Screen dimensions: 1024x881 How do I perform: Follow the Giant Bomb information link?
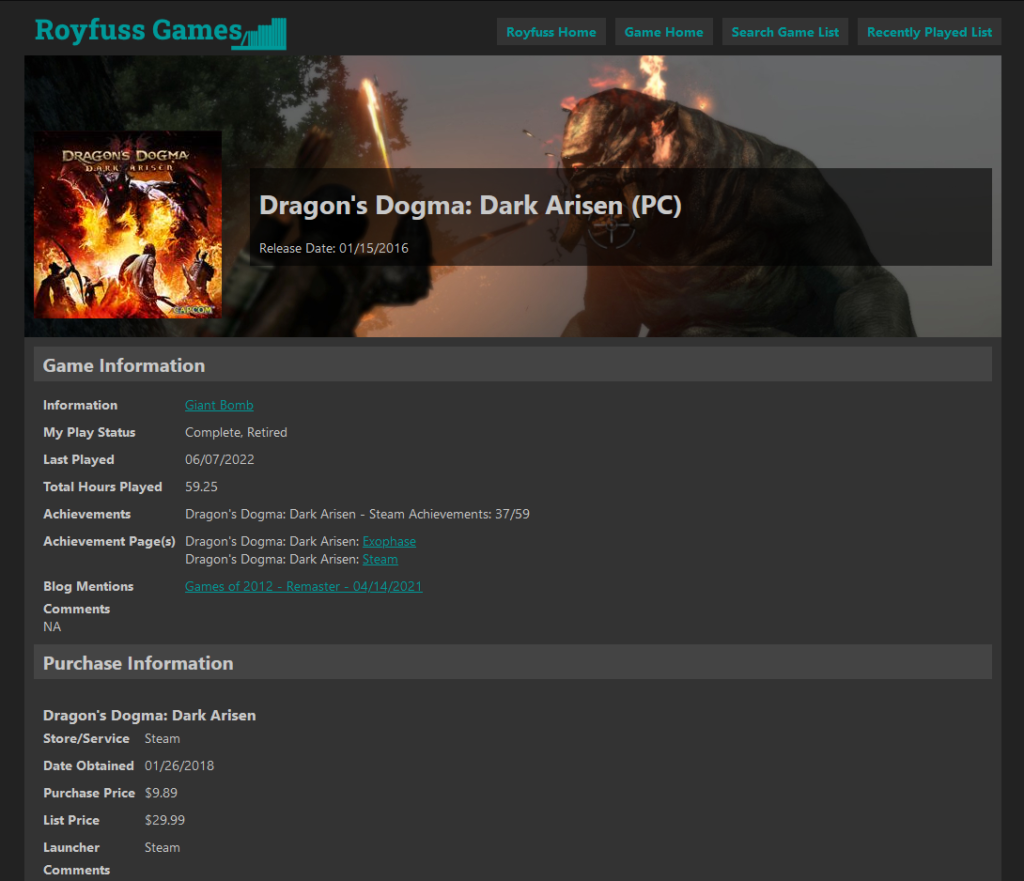point(219,405)
